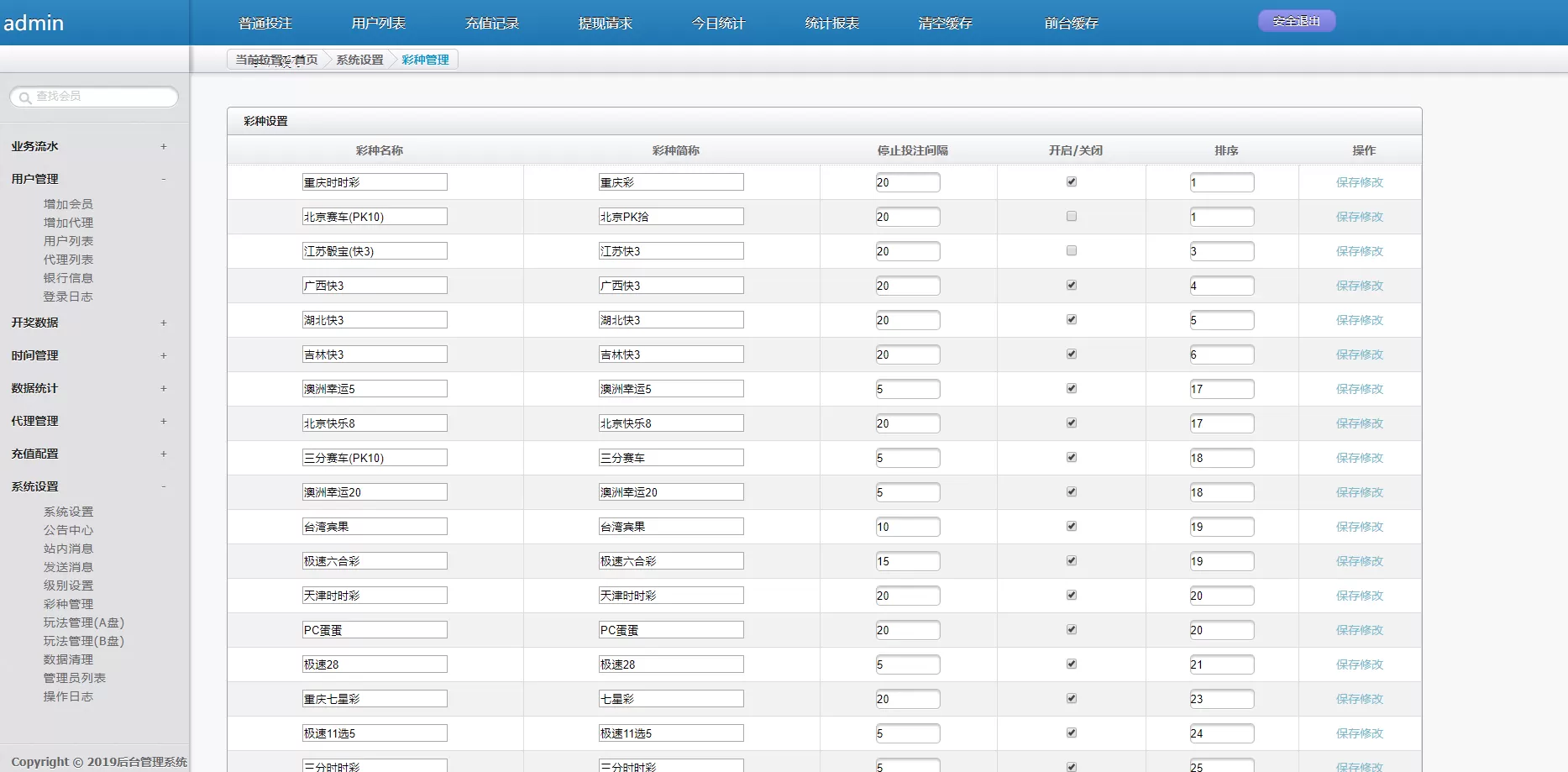Image resolution: width=1568 pixels, height=772 pixels.
Task: Open the 提现请求 menu item
Action: (x=606, y=23)
